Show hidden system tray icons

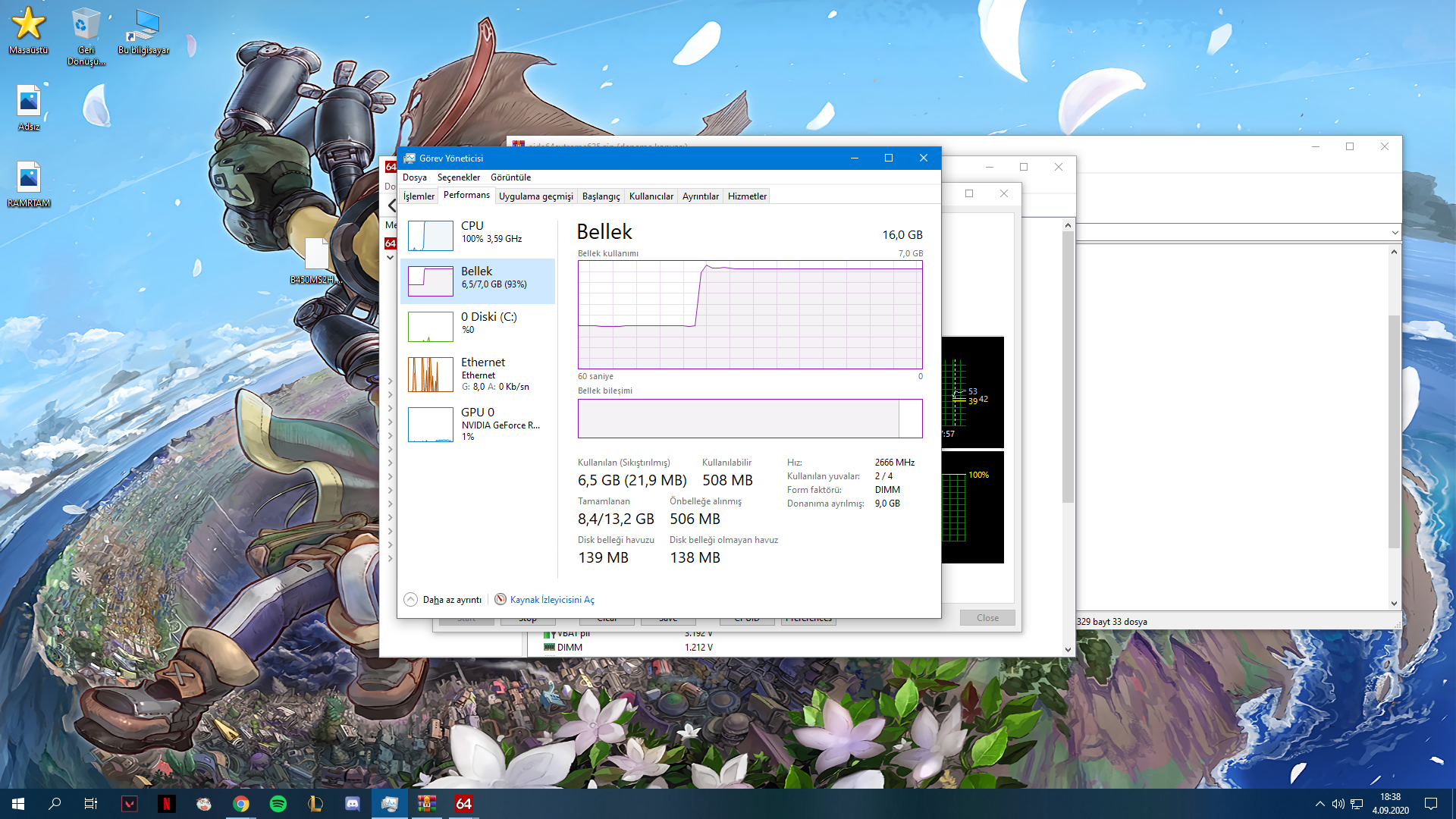click(1320, 804)
